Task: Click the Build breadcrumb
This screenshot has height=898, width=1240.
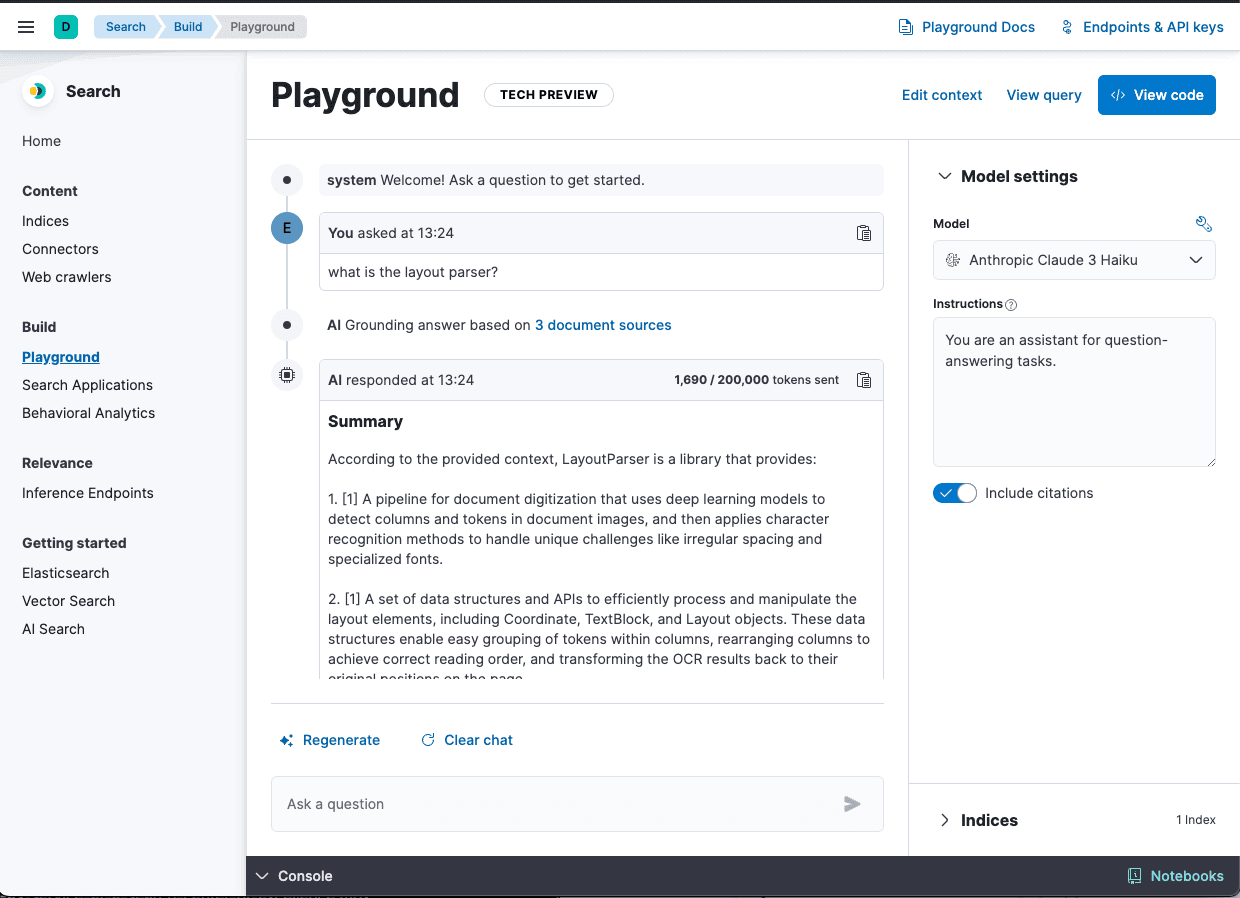Action: point(188,27)
